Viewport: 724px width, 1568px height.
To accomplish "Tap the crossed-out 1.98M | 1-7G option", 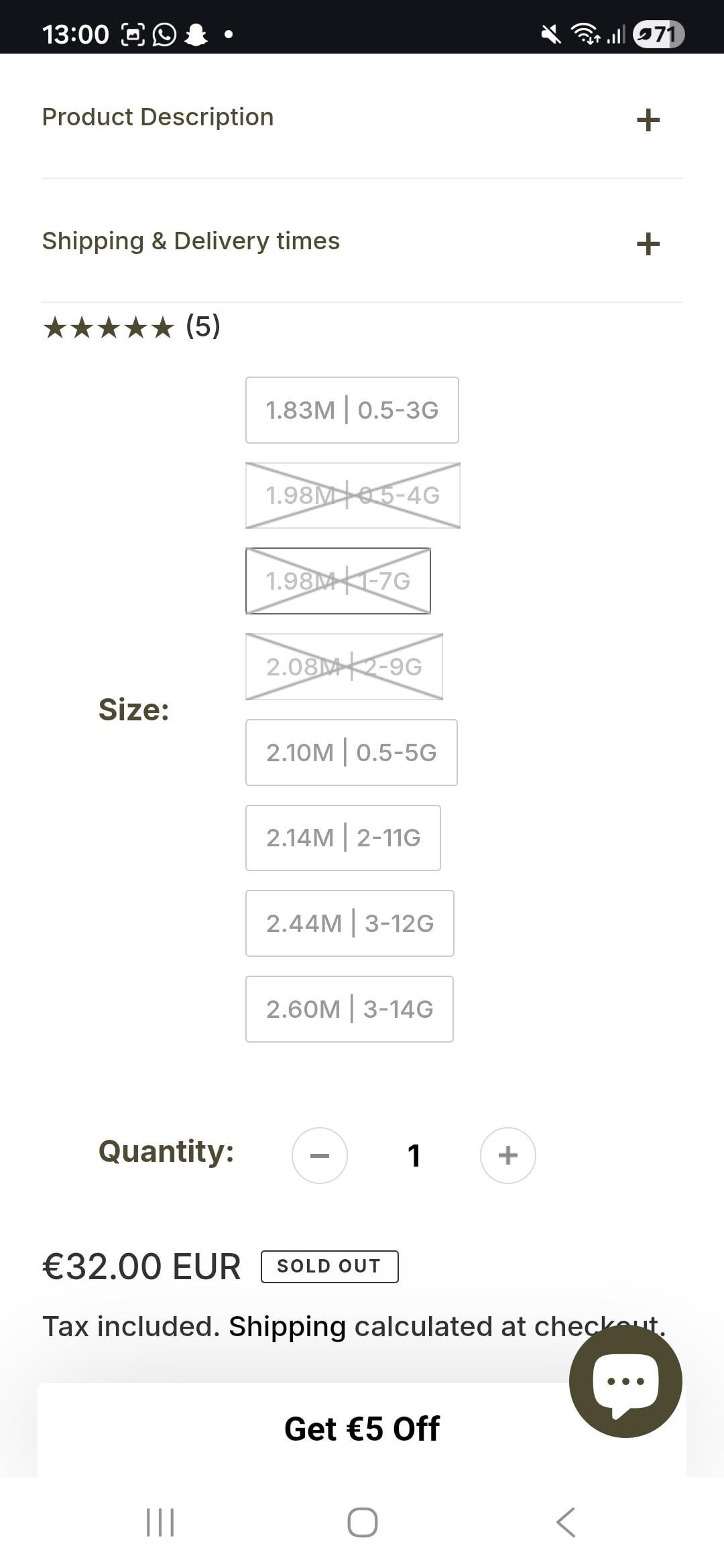I will click(338, 581).
